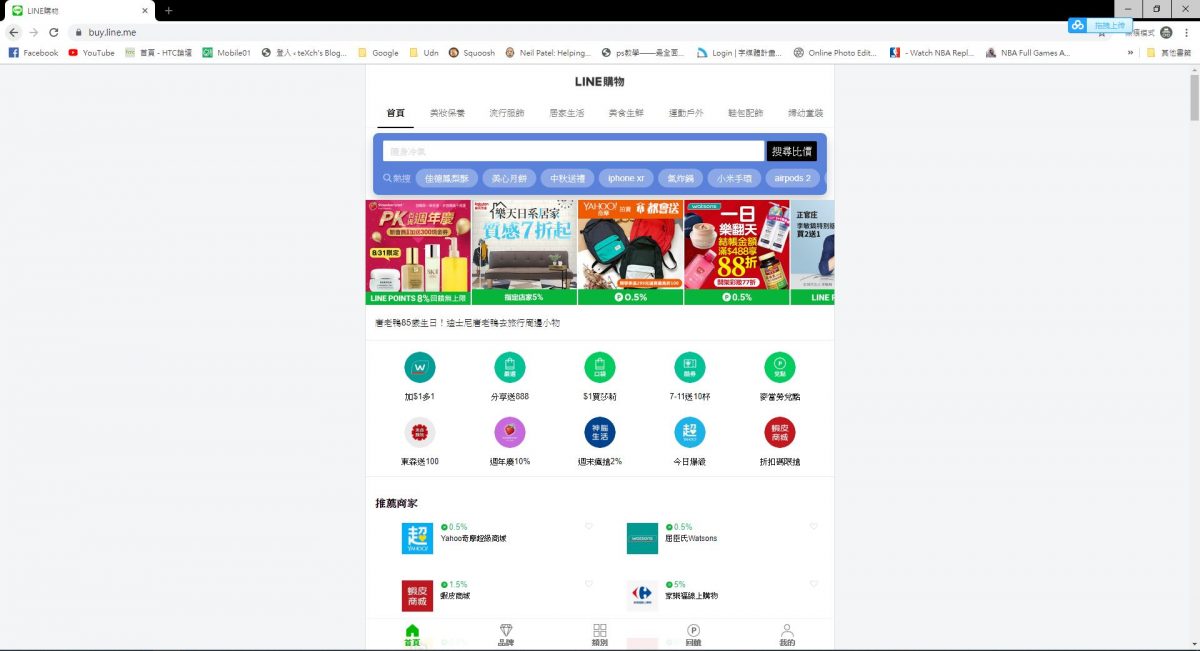This screenshot has width=1200, height=651.
Task: Open the 週年慶10% strawberry icon
Action: click(510, 432)
